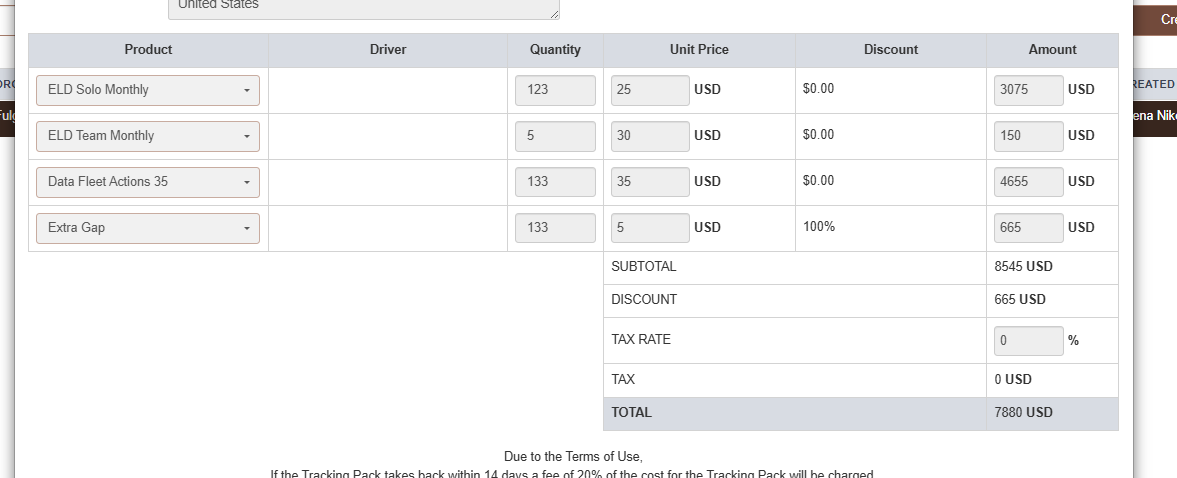The height and width of the screenshot is (478, 1177).
Task: Click the quantity field showing 123
Action: tap(555, 90)
